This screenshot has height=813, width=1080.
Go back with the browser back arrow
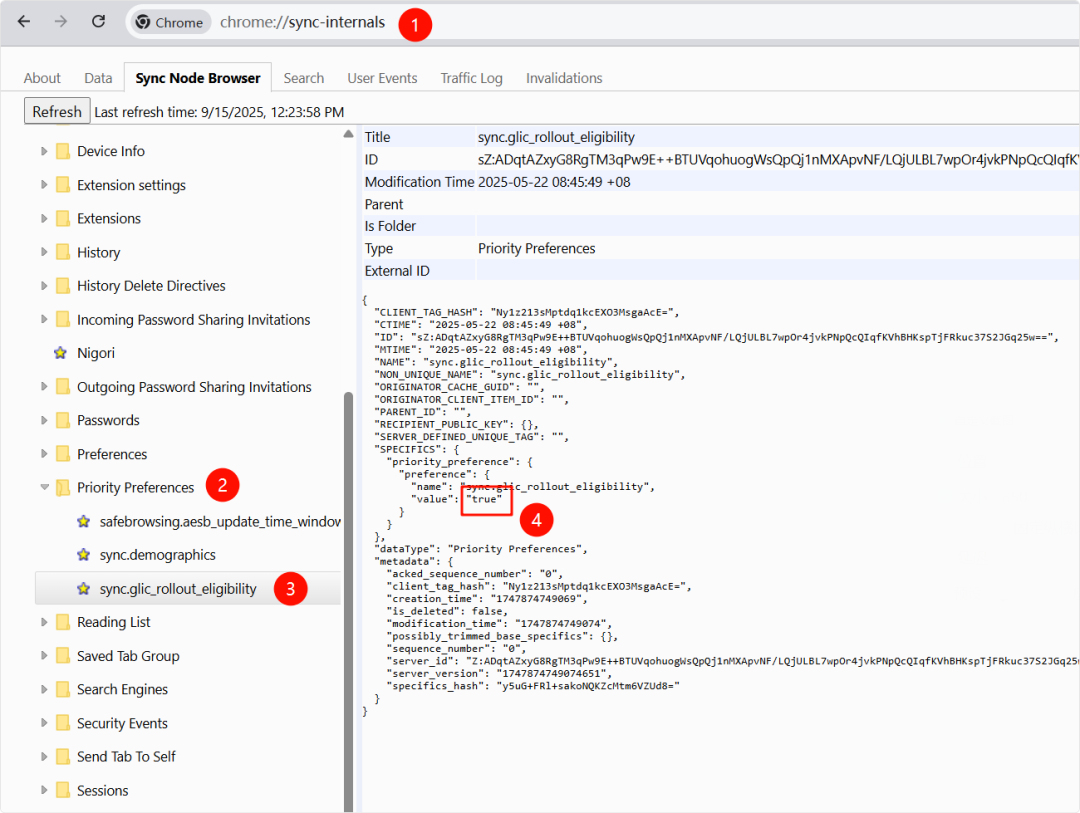point(24,21)
